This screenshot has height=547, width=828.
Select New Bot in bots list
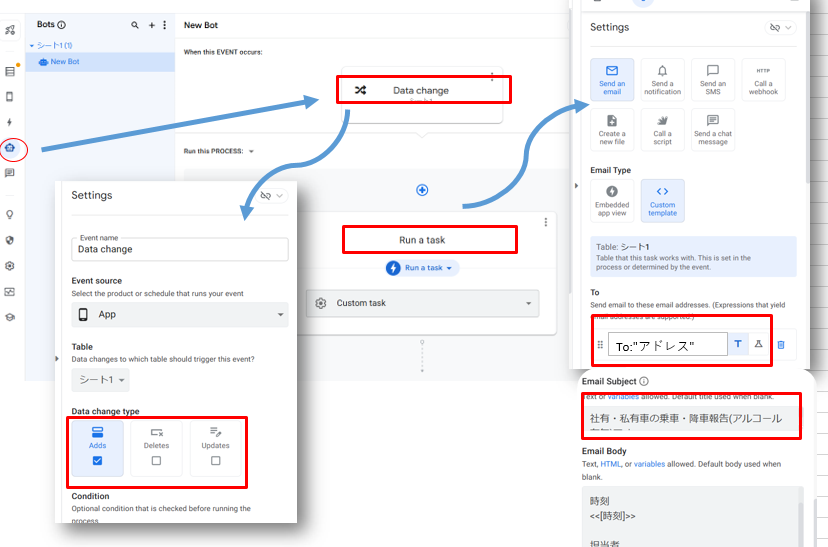point(100,62)
